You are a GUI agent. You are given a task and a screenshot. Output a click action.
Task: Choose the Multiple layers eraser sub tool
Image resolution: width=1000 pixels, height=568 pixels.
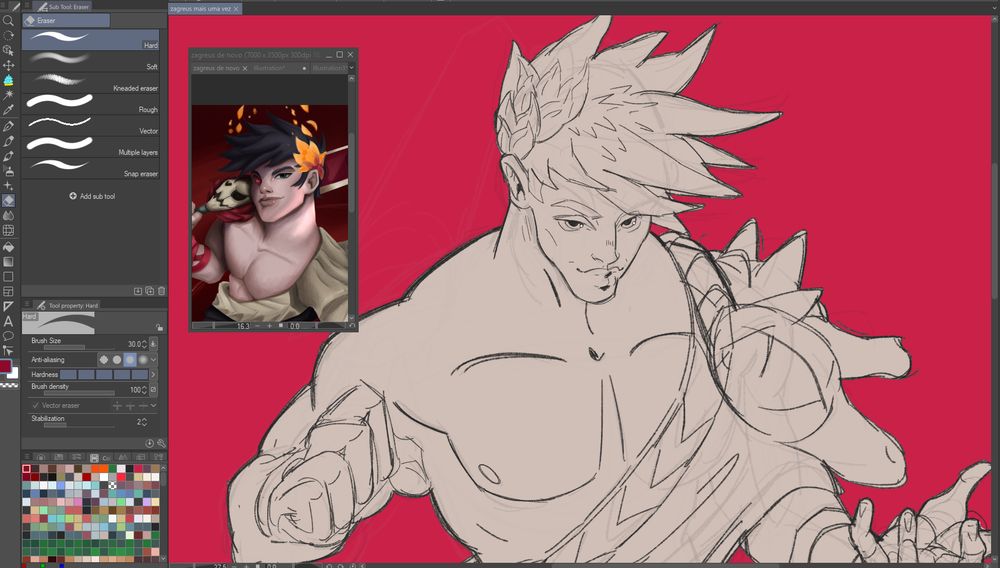tap(91, 147)
